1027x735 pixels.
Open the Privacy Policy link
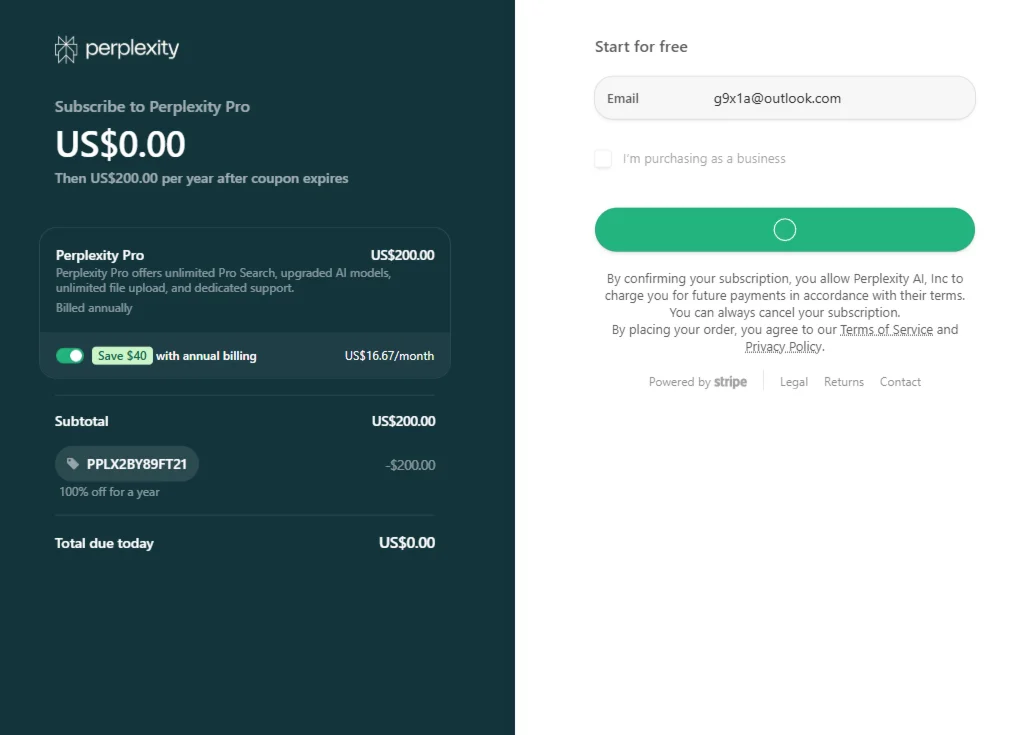click(783, 347)
